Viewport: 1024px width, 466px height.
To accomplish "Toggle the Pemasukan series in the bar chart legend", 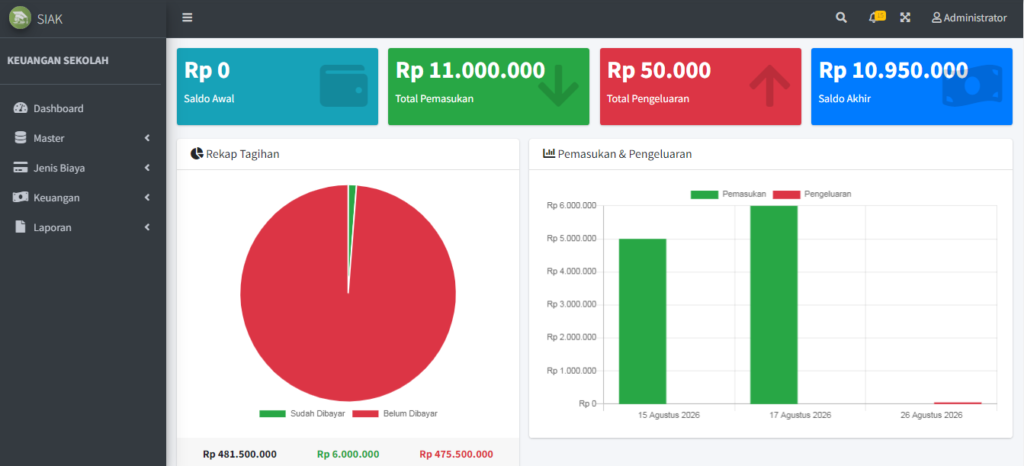I will point(729,194).
